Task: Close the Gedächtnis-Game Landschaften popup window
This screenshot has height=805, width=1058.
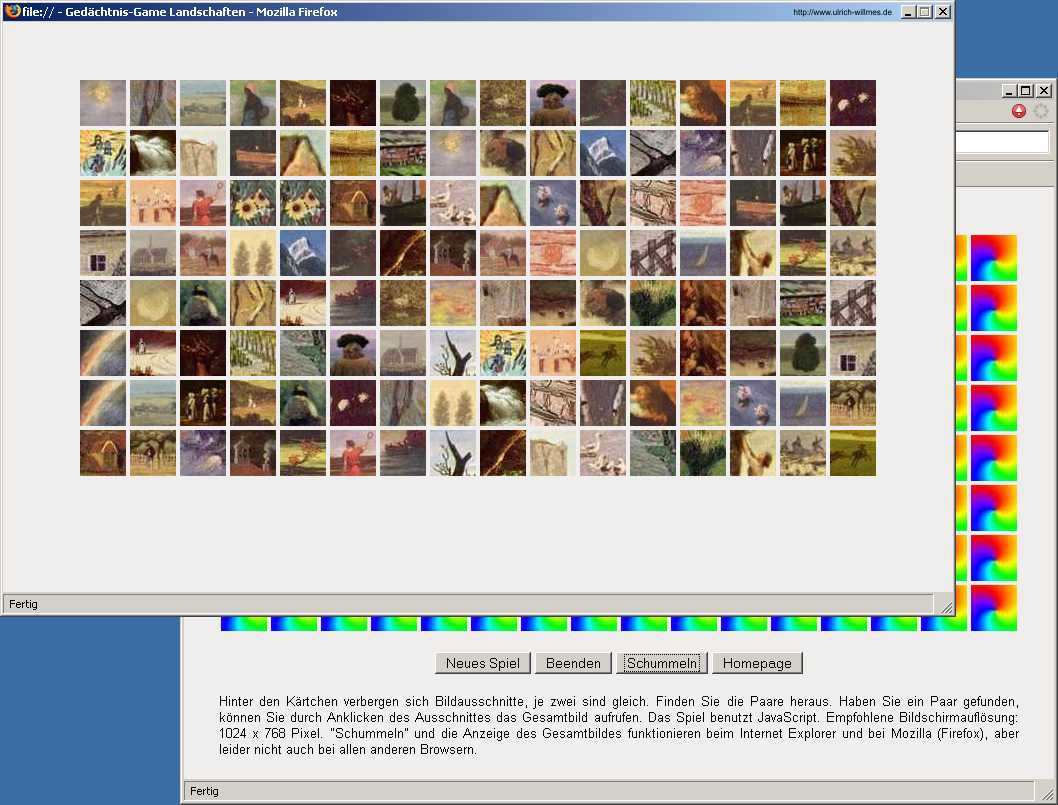Action: click(x=942, y=12)
